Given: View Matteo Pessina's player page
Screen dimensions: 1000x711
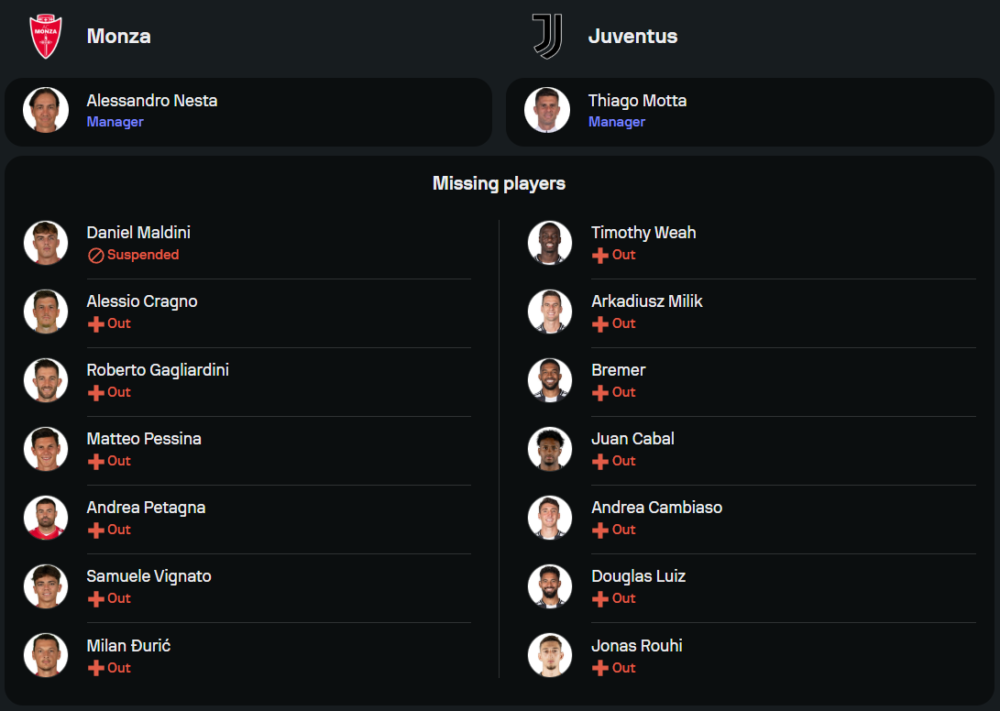Looking at the screenshot, I should click(x=144, y=439).
